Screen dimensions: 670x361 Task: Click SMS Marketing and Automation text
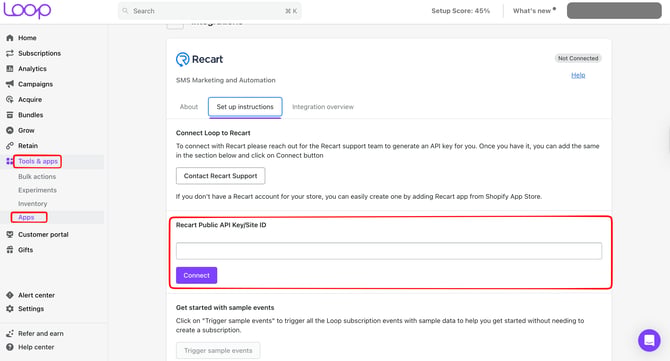tap(226, 80)
